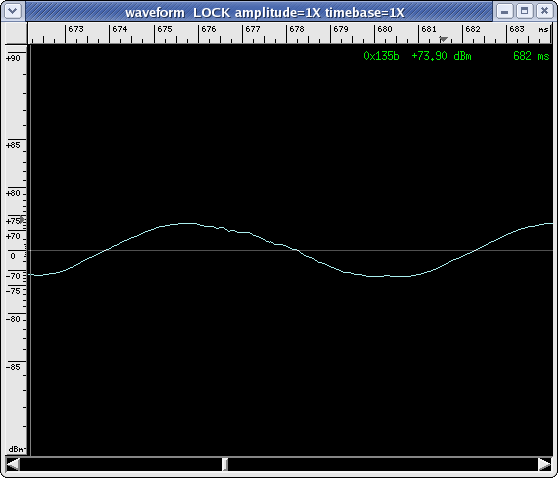The image size is (558, 478).
Task: Click the -80 amplitude scale label
Action: click(x=13, y=319)
